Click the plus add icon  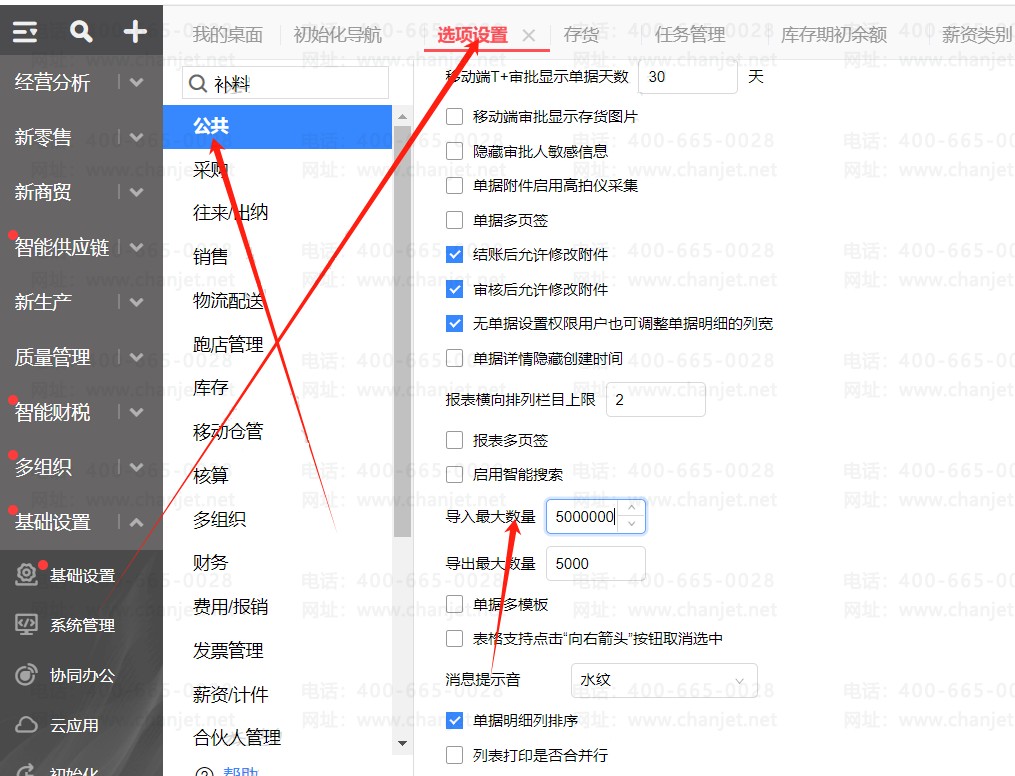135,31
